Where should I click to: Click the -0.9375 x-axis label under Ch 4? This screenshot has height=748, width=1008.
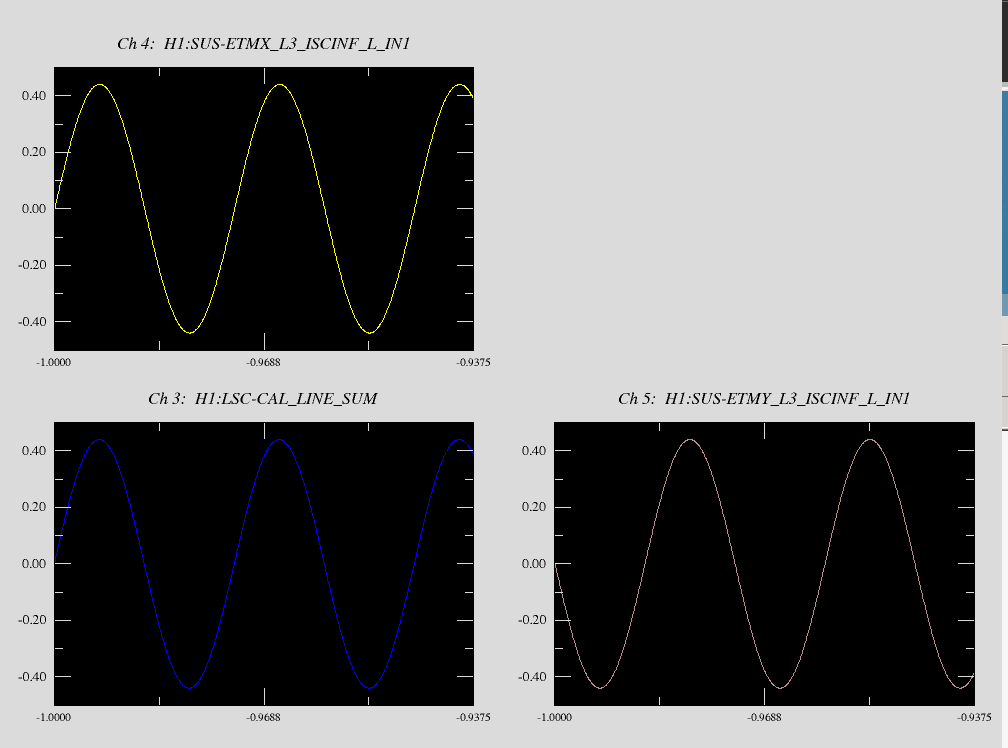point(474,362)
